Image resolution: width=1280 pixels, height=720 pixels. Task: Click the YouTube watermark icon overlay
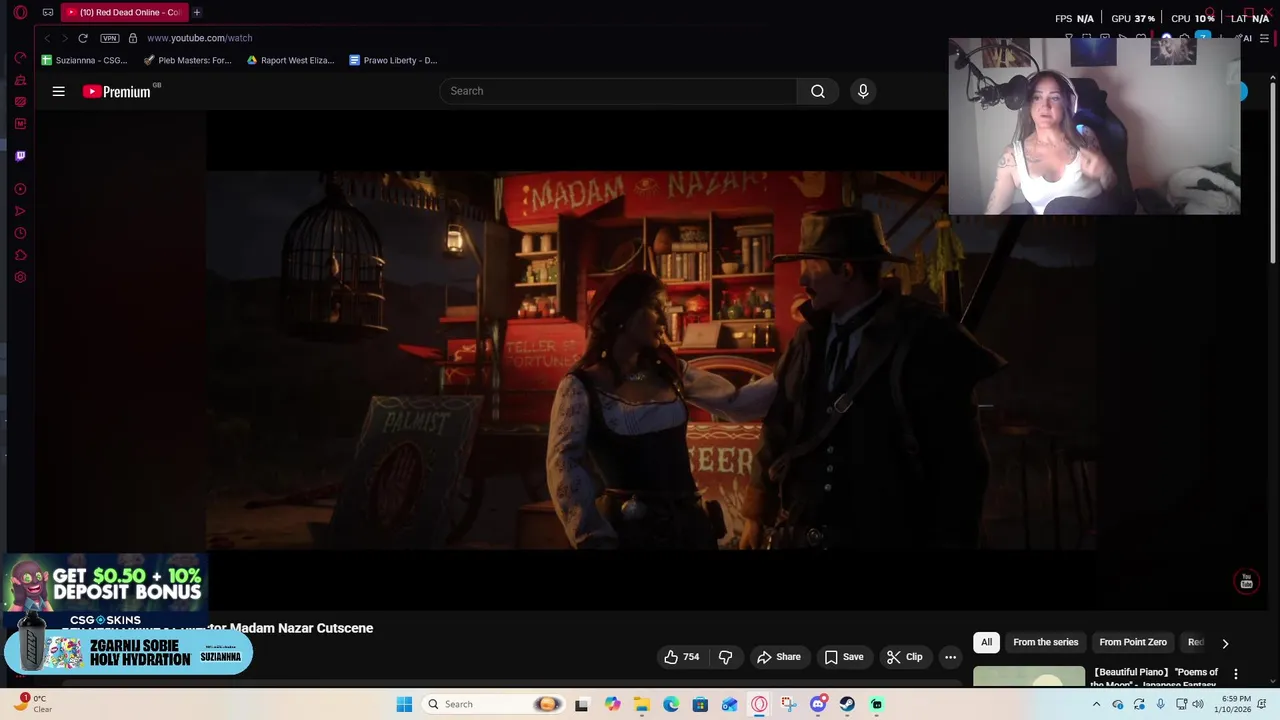[x=1246, y=581]
